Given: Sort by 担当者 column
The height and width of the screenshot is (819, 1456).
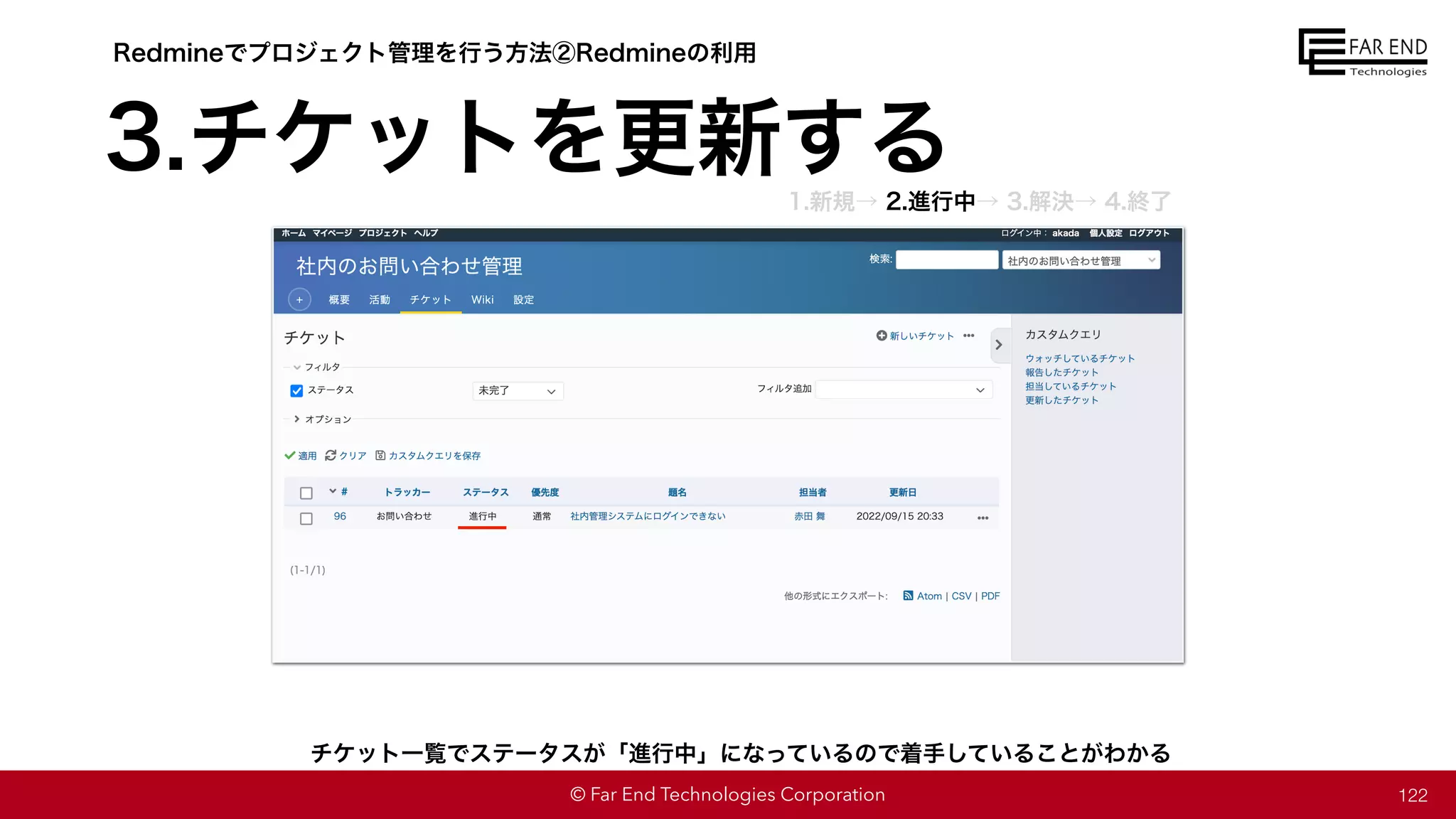Looking at the screenshot, I should pos(813,492).
